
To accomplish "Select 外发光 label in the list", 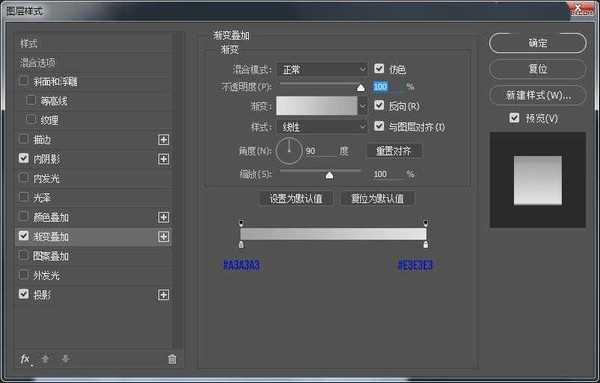I will pos(46,275).
